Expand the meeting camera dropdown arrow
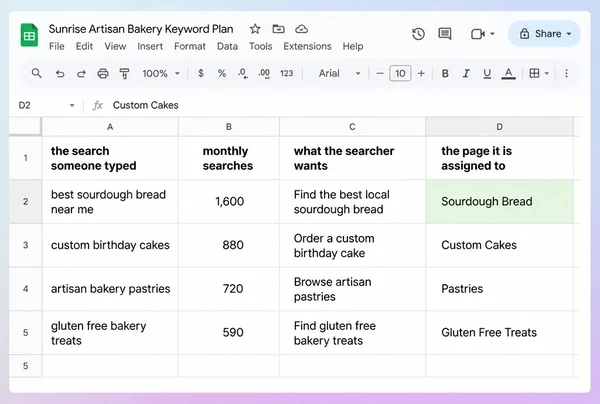Viewport: 600px width, 404px height. tap(492, 34)
